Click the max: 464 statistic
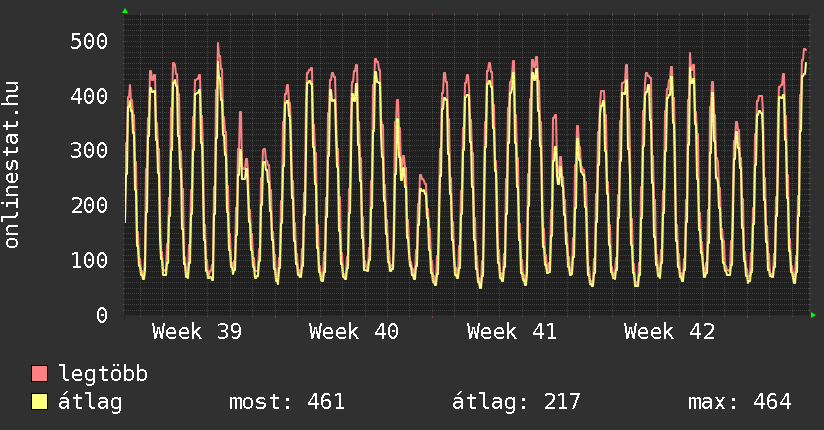 click(x=740, y=402)
